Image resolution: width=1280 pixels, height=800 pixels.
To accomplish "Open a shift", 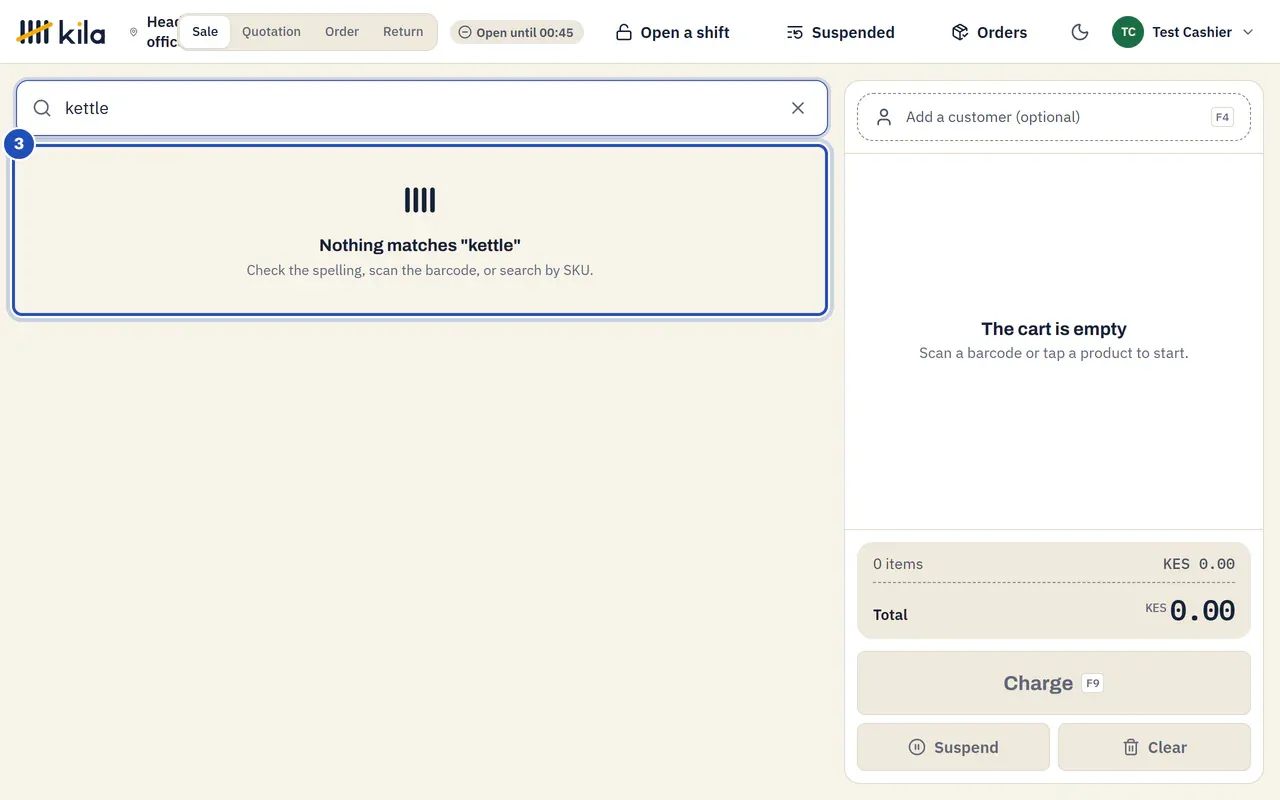I will (672, 32).
